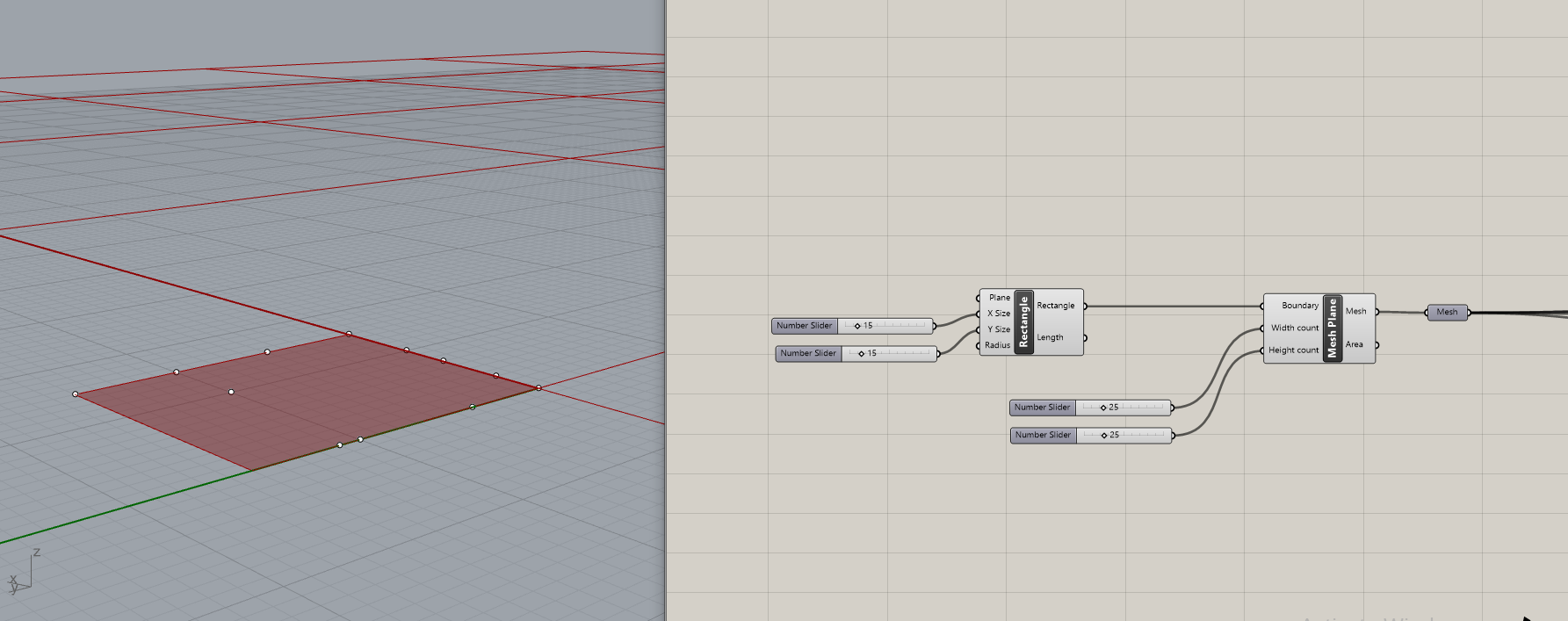Screen dimensions: 1568x621
Task: Click the Mesh Plane component's black title bar
Action: 1333,328
